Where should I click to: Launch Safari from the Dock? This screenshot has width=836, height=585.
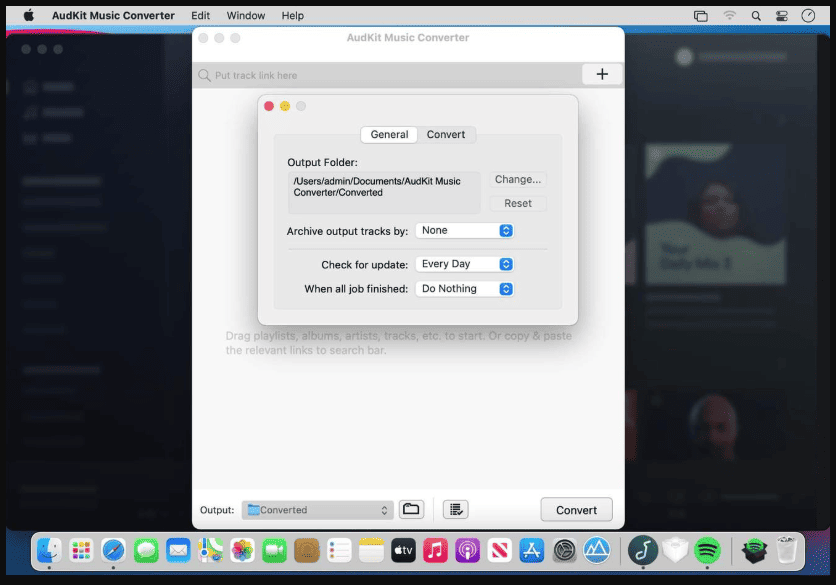(x=114, y=550)
